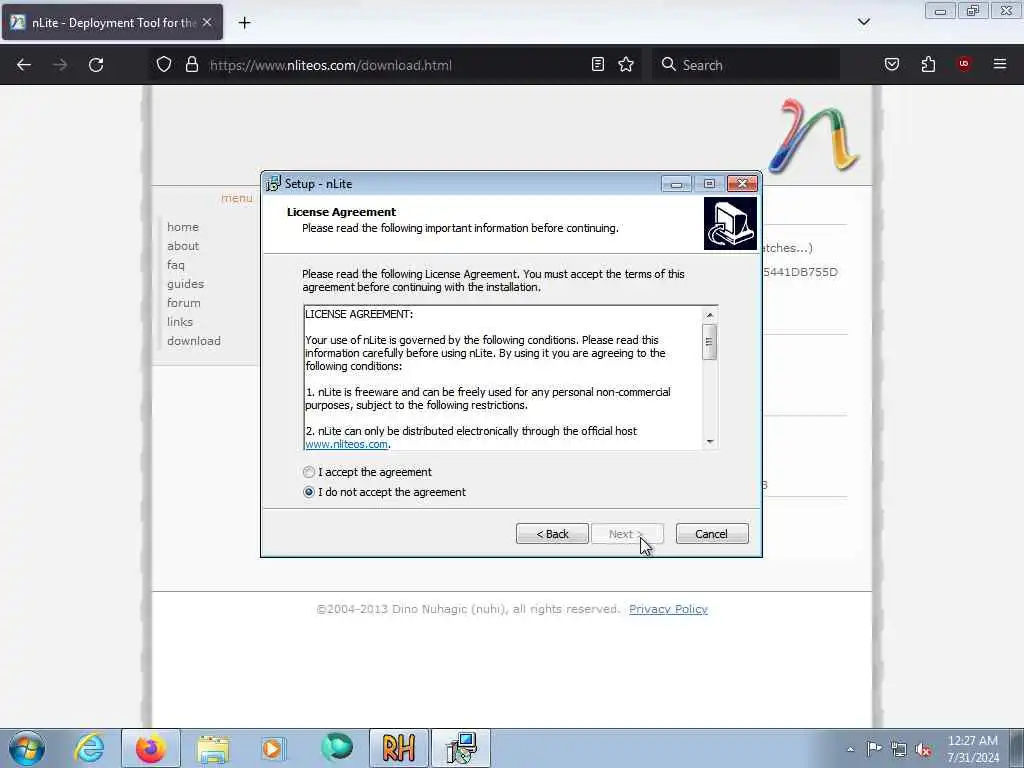Click the muted volume tray icon
This screenshot has height=768, width=1024.
[x=923, y=749]
